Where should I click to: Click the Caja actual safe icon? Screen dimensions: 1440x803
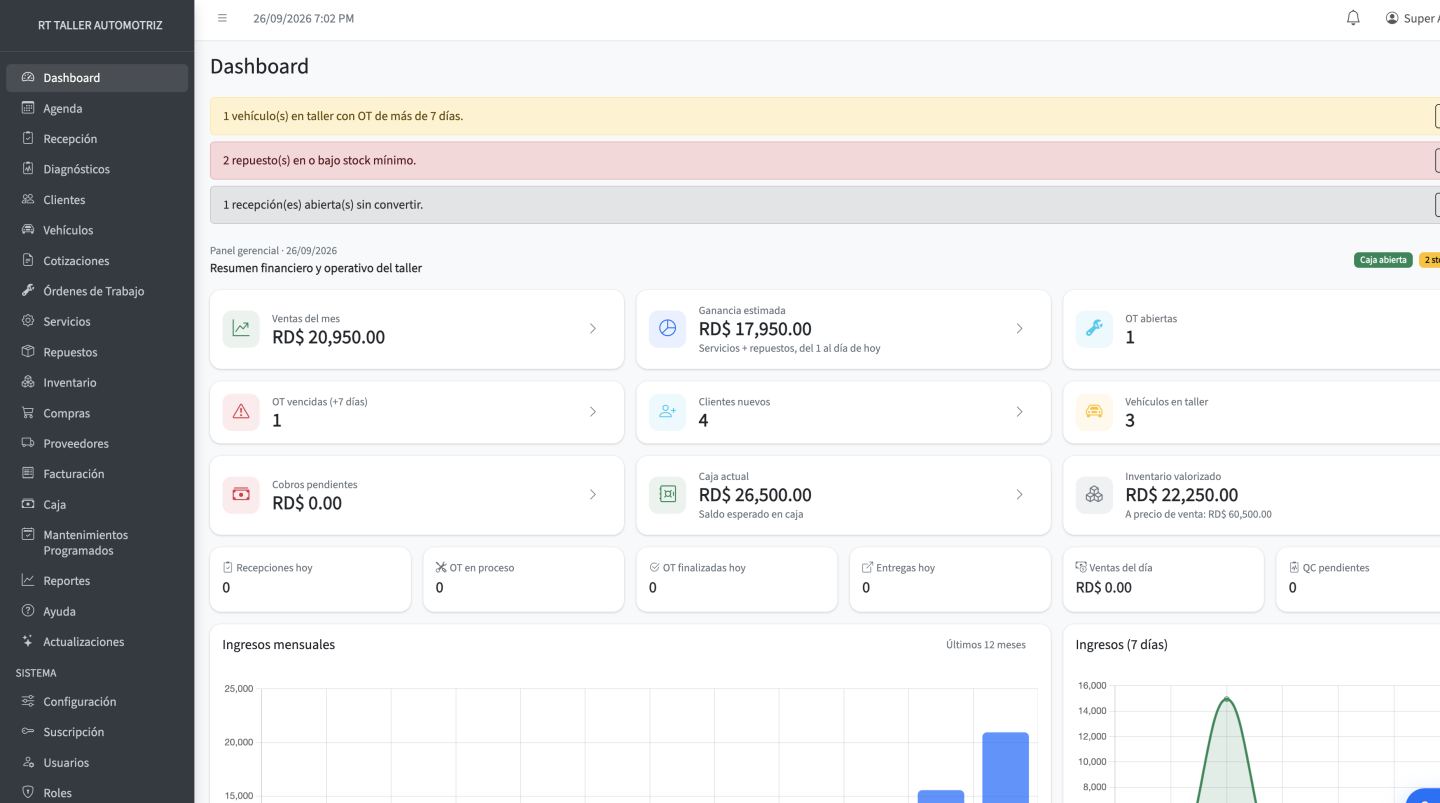667,495
